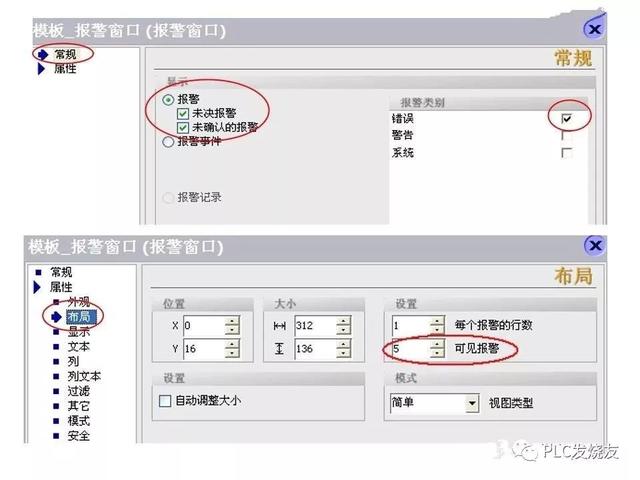Uncheck the 未决报警 checkbox
Screen dimensions: 640x480
182,113
